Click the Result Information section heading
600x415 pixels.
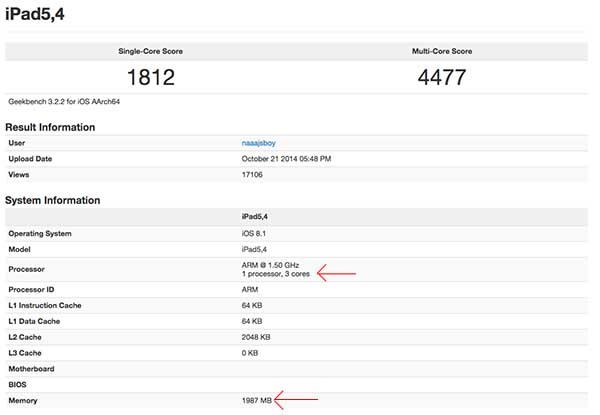point(50,127)
